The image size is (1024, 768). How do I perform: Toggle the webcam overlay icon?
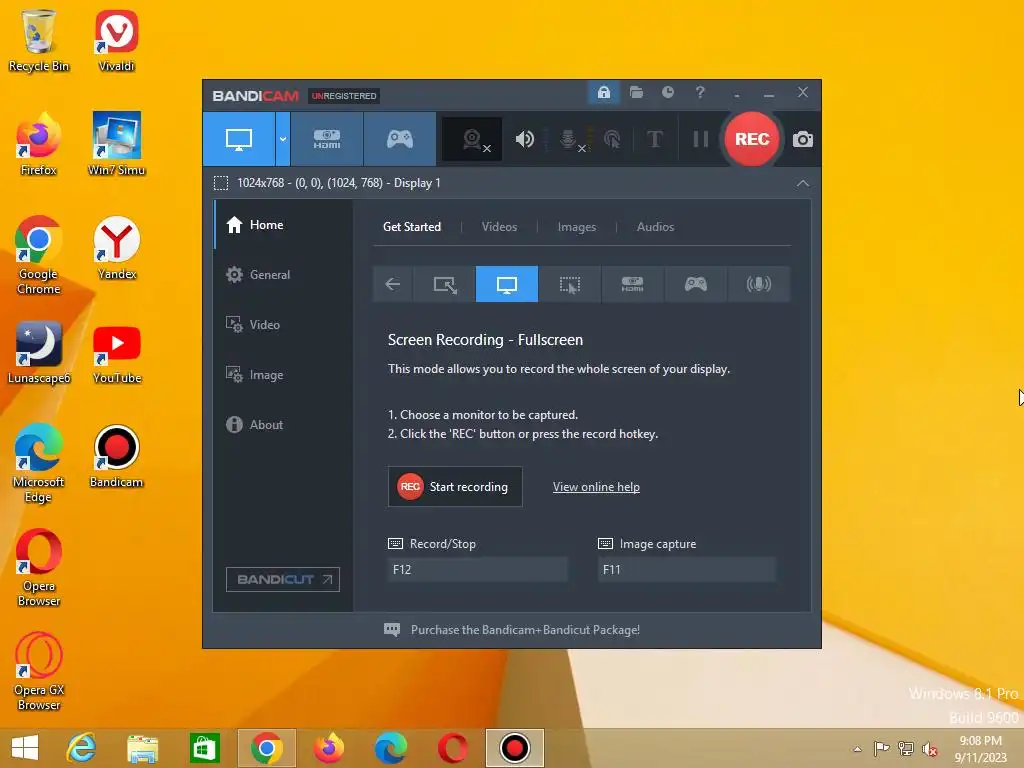coord(472,139)
